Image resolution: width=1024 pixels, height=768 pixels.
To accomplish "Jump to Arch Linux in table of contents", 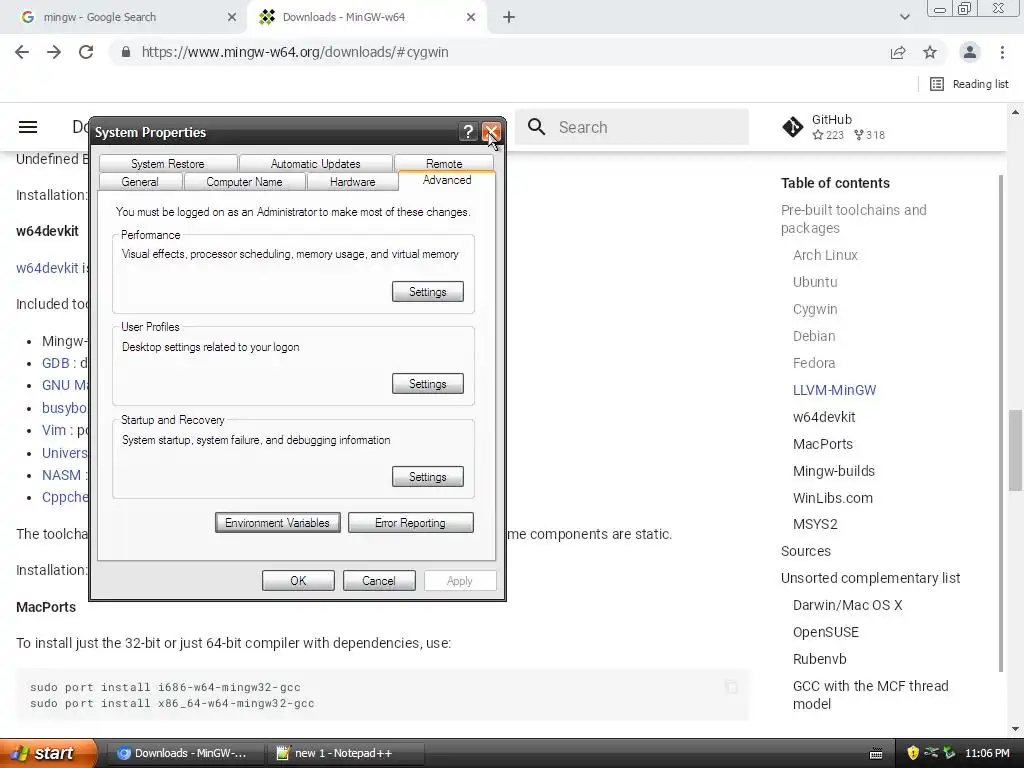I will coord(825,255).
